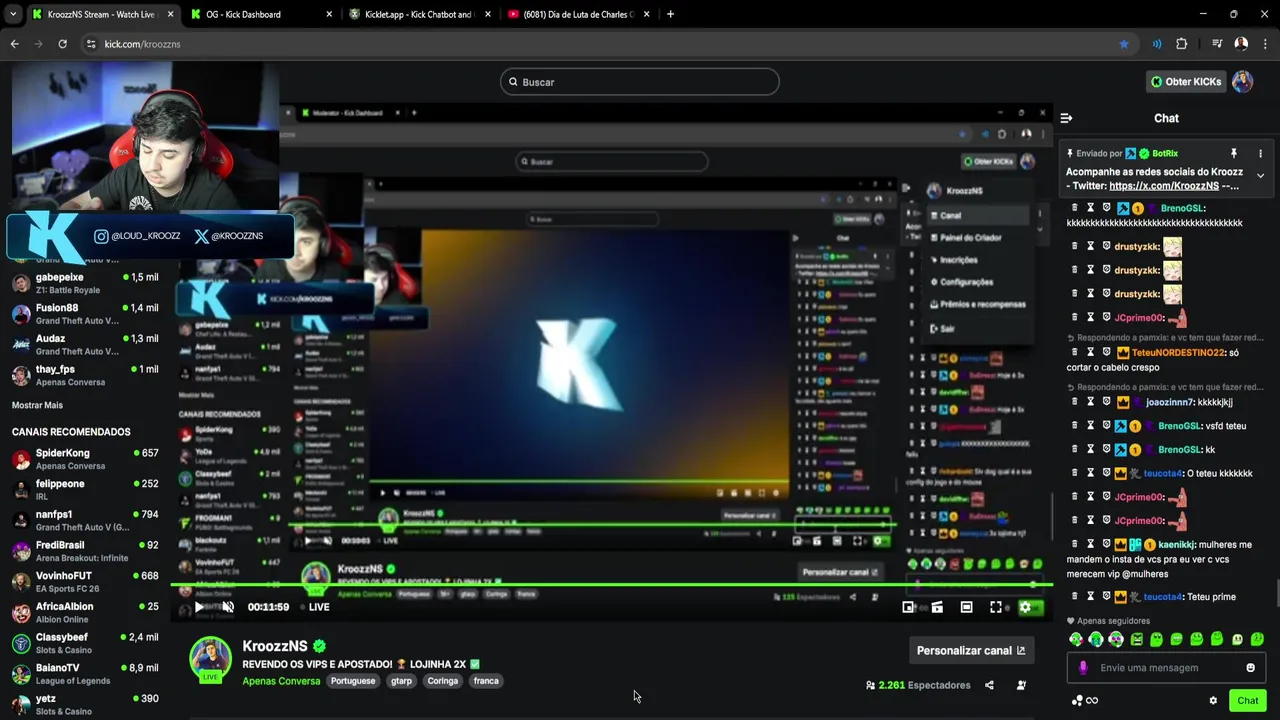
Task: Unpin the BotRix pinned message
Action: tap(1233, 153)
